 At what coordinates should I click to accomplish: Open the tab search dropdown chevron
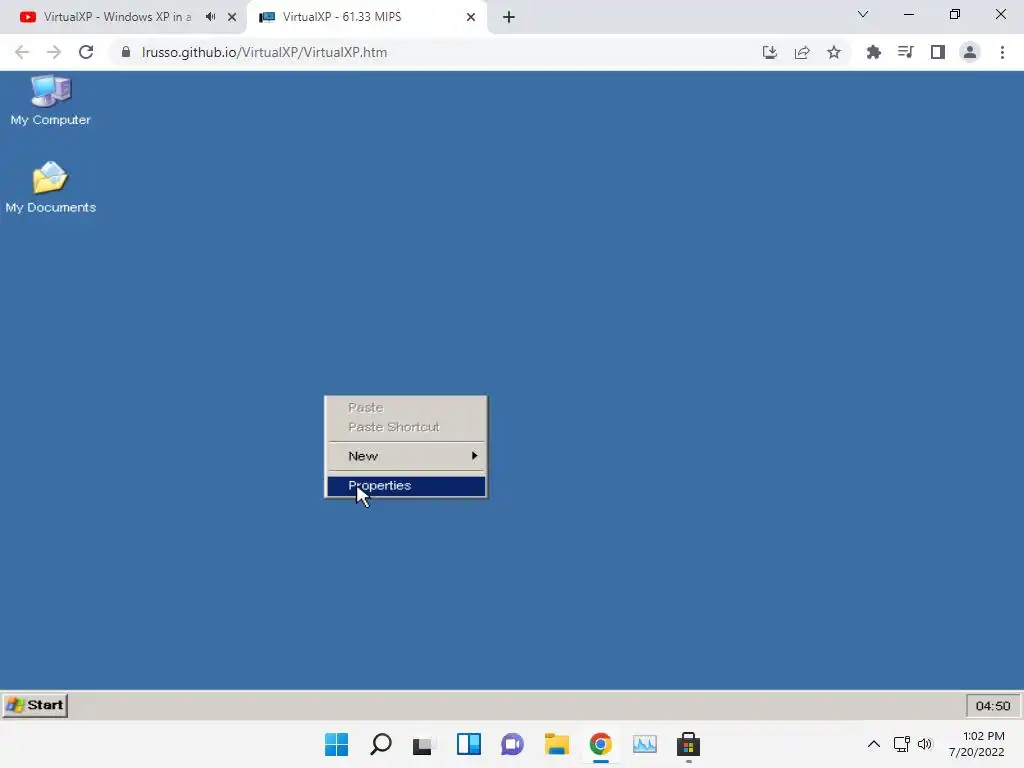(x=863, y=14)
